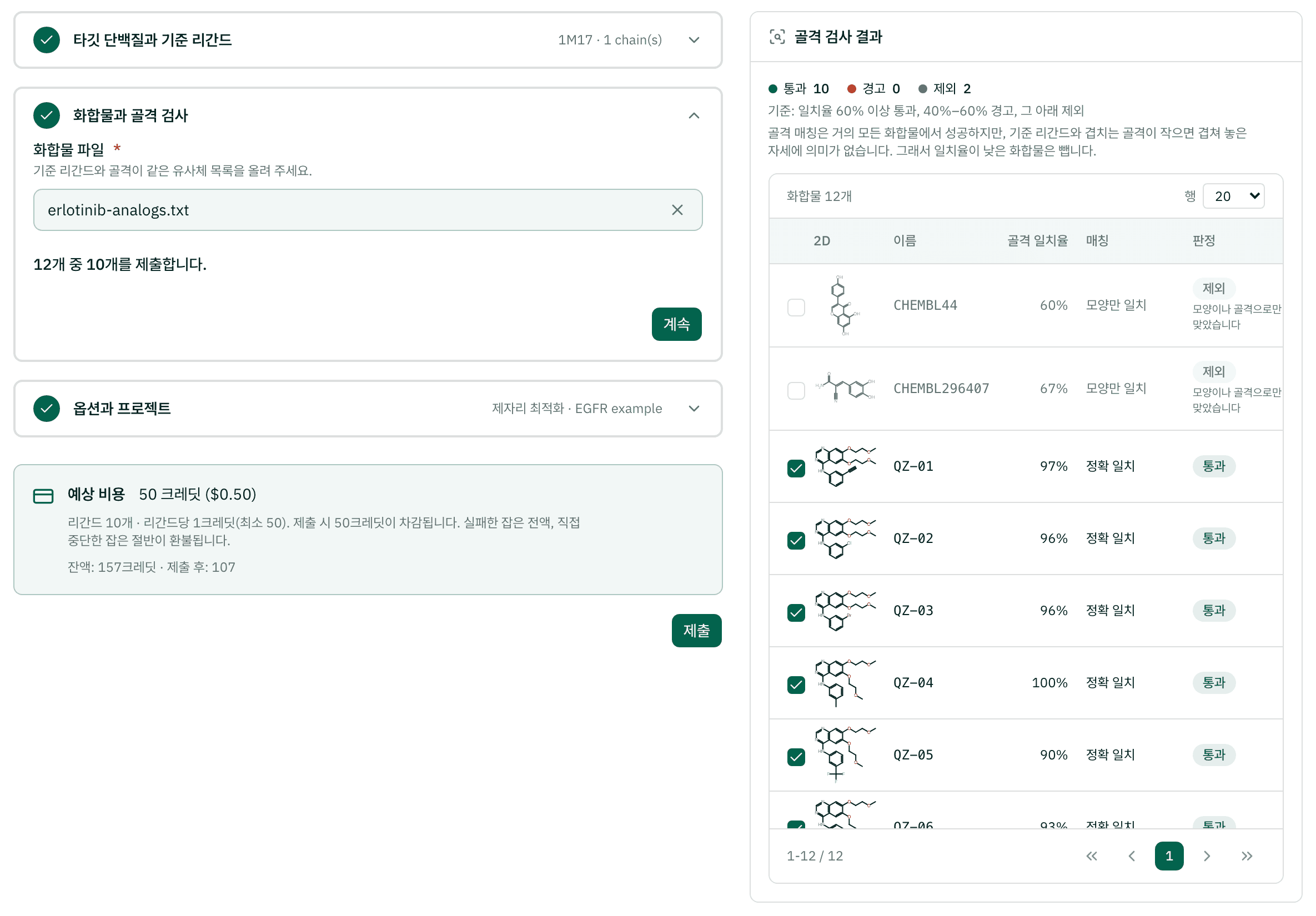Image resolution: width=1316 pixels, height=916 pixels.
Task: Click the erlotinib-analogs.txt file field
Action: tap(368, 210)
